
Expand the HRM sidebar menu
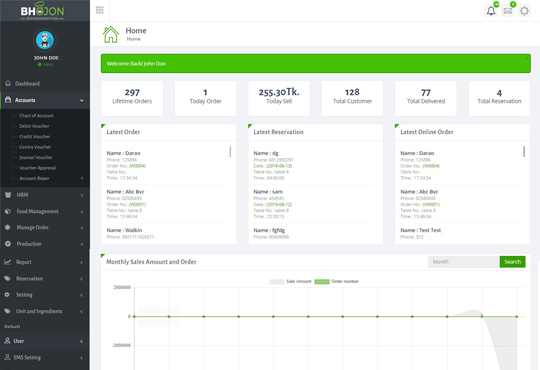(45, 195)
